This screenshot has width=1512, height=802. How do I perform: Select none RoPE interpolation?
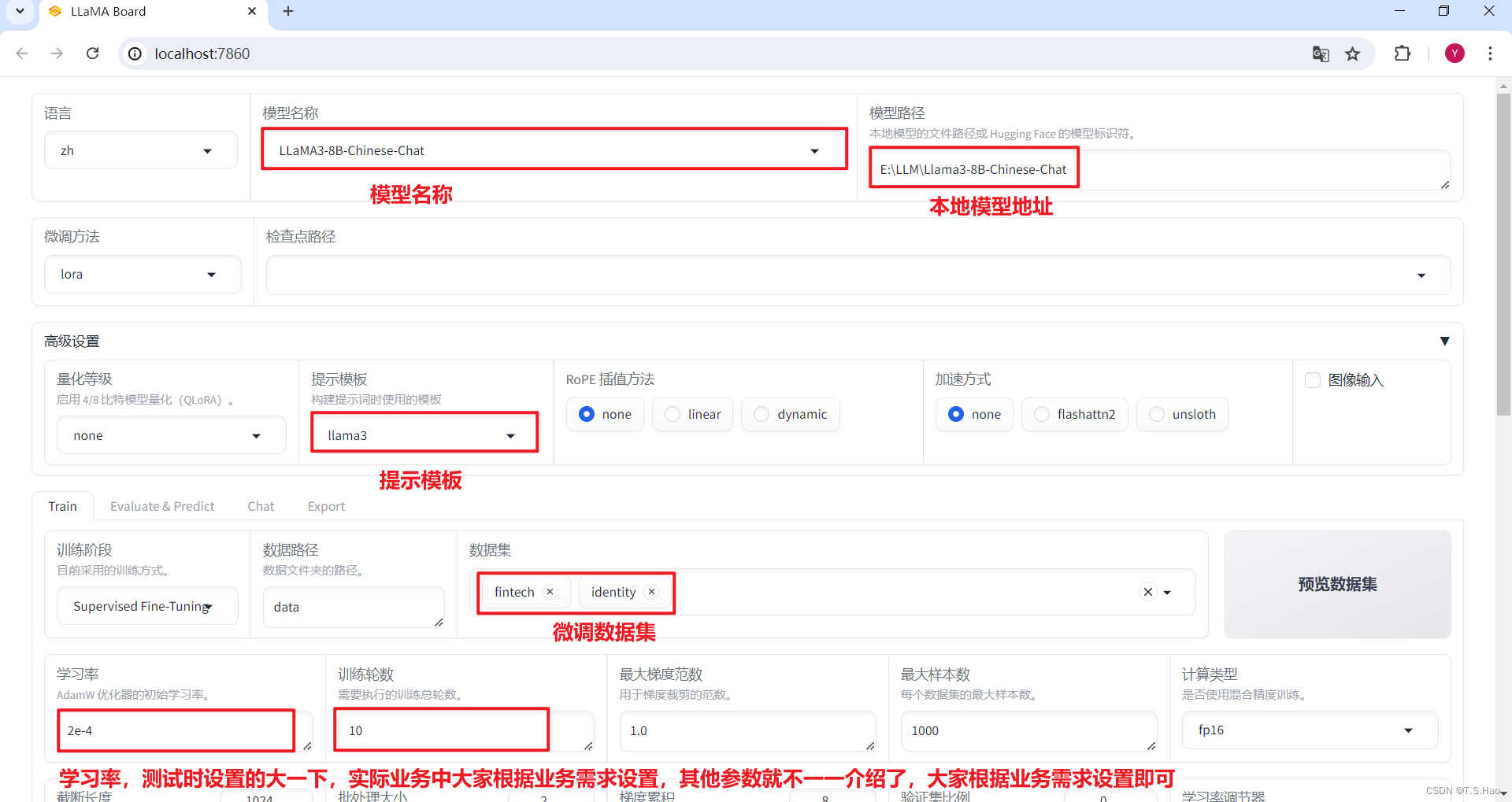pyautogui.click(x=605, y=414)
